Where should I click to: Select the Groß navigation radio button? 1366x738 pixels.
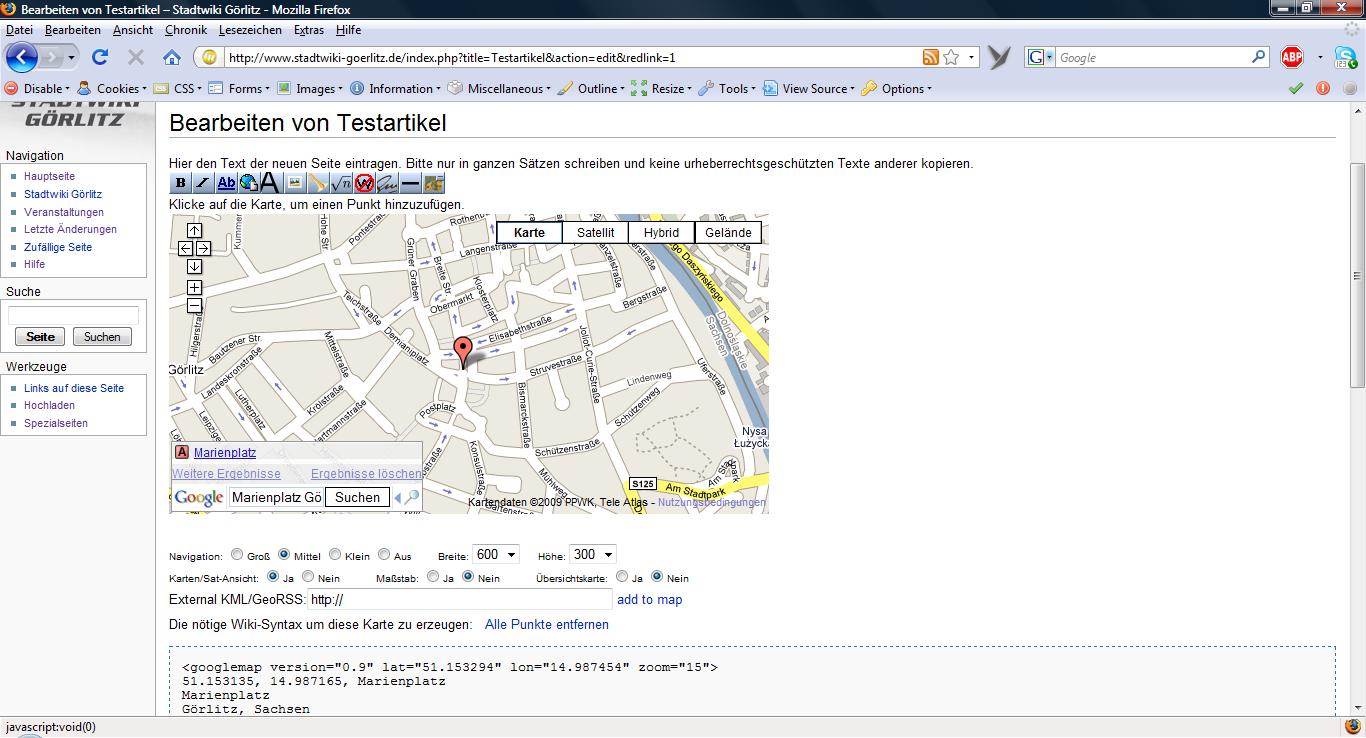click(237, 554)
